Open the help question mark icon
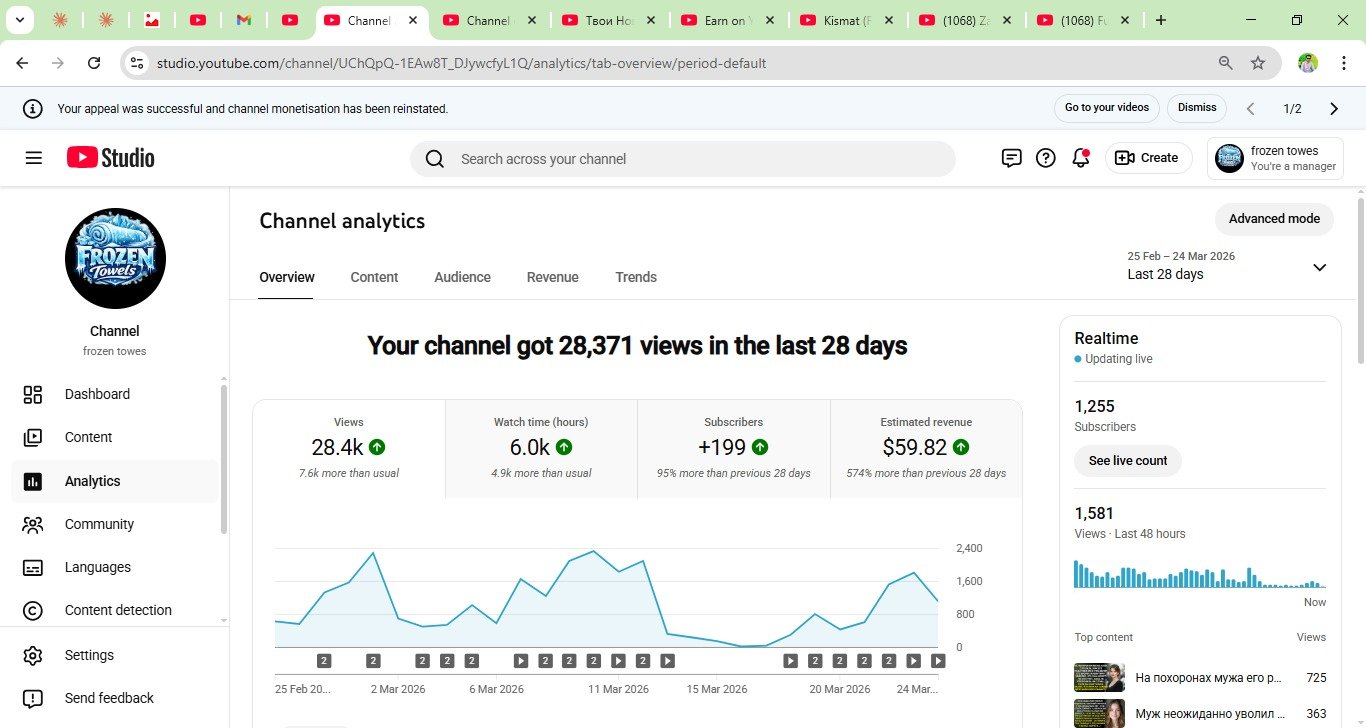1366x728 pixels. pos(1046,158)
